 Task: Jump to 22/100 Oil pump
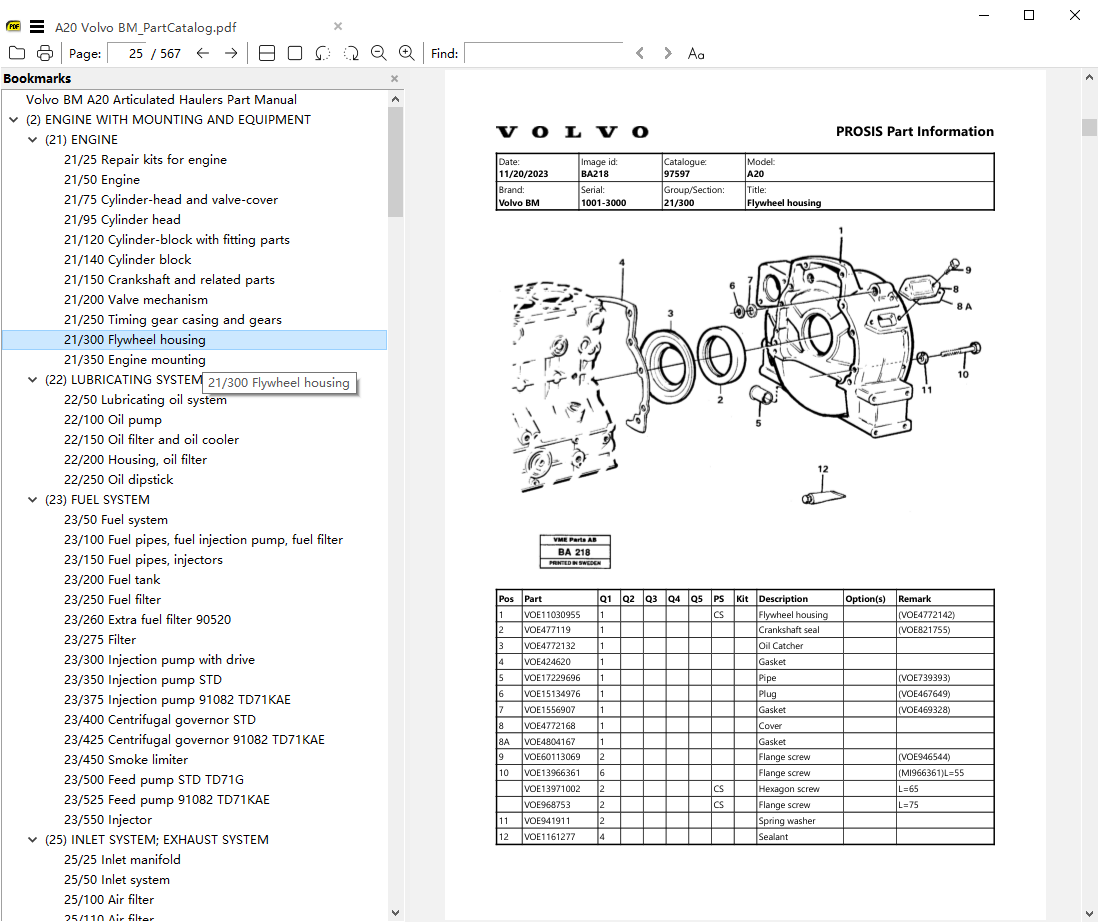coord(113,420)
